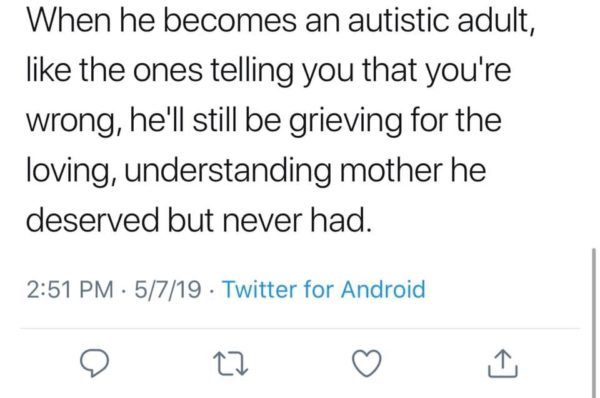Click the 2:51 PM timestamp
The width and height of the screenshot is (600, 398).
point(70,289)
